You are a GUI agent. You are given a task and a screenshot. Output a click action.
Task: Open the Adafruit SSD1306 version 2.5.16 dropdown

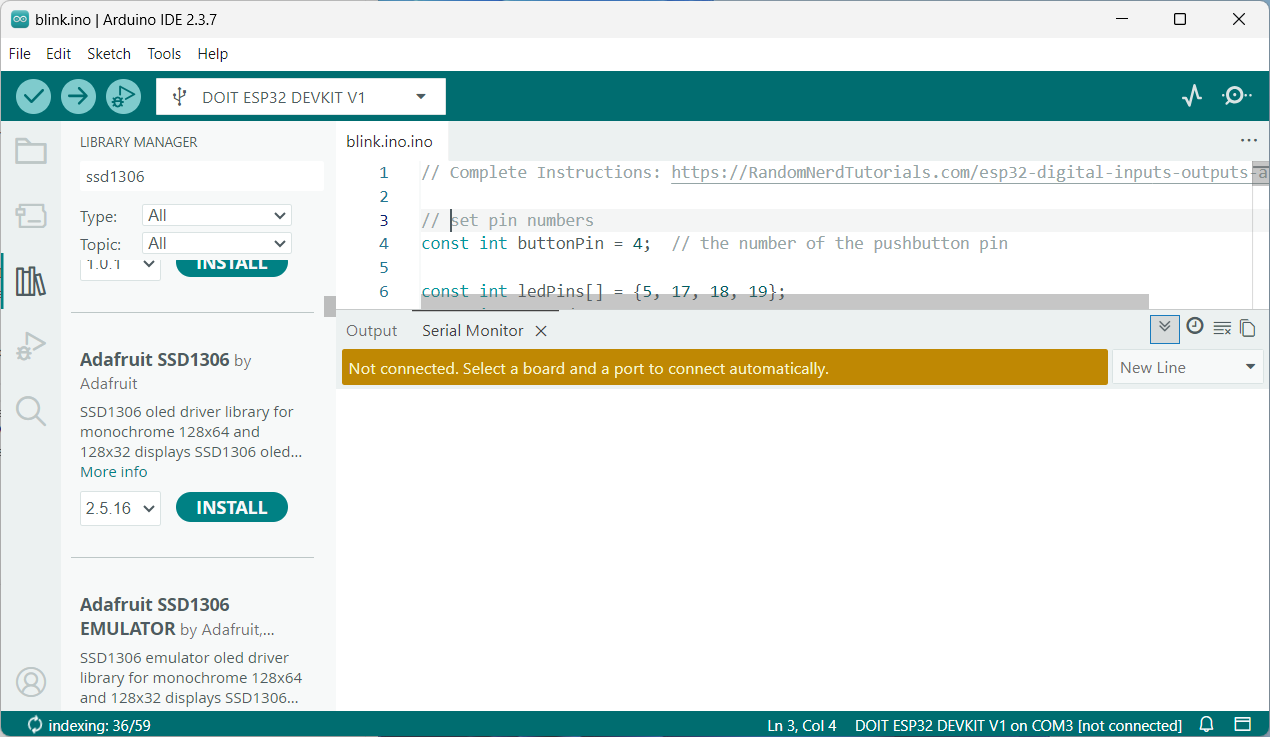(120, 508)
